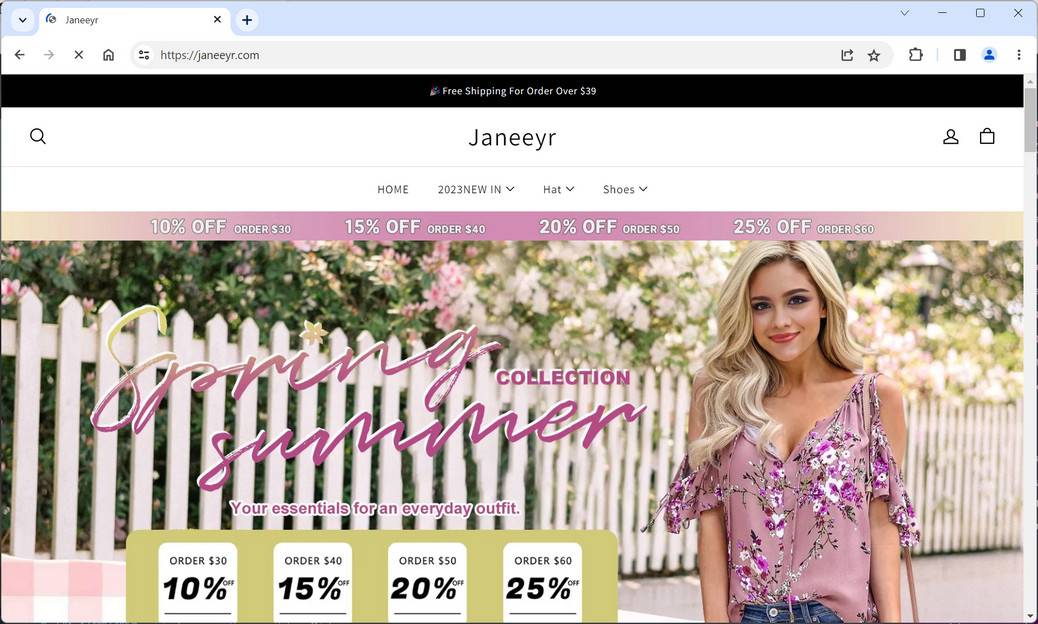The height and width of the screenshot is (624, 1038).
Task: Click the Janeeyr logo
Action: [512, 137]
